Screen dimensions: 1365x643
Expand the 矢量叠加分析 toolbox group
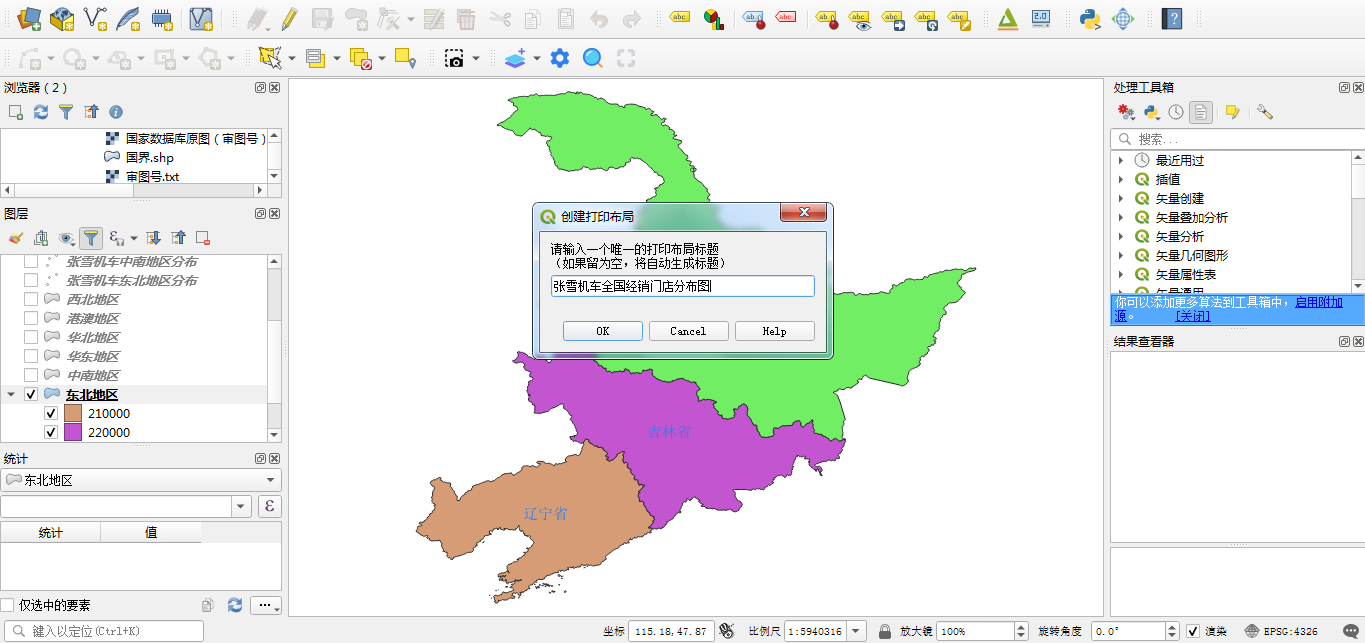point(1121,217)
